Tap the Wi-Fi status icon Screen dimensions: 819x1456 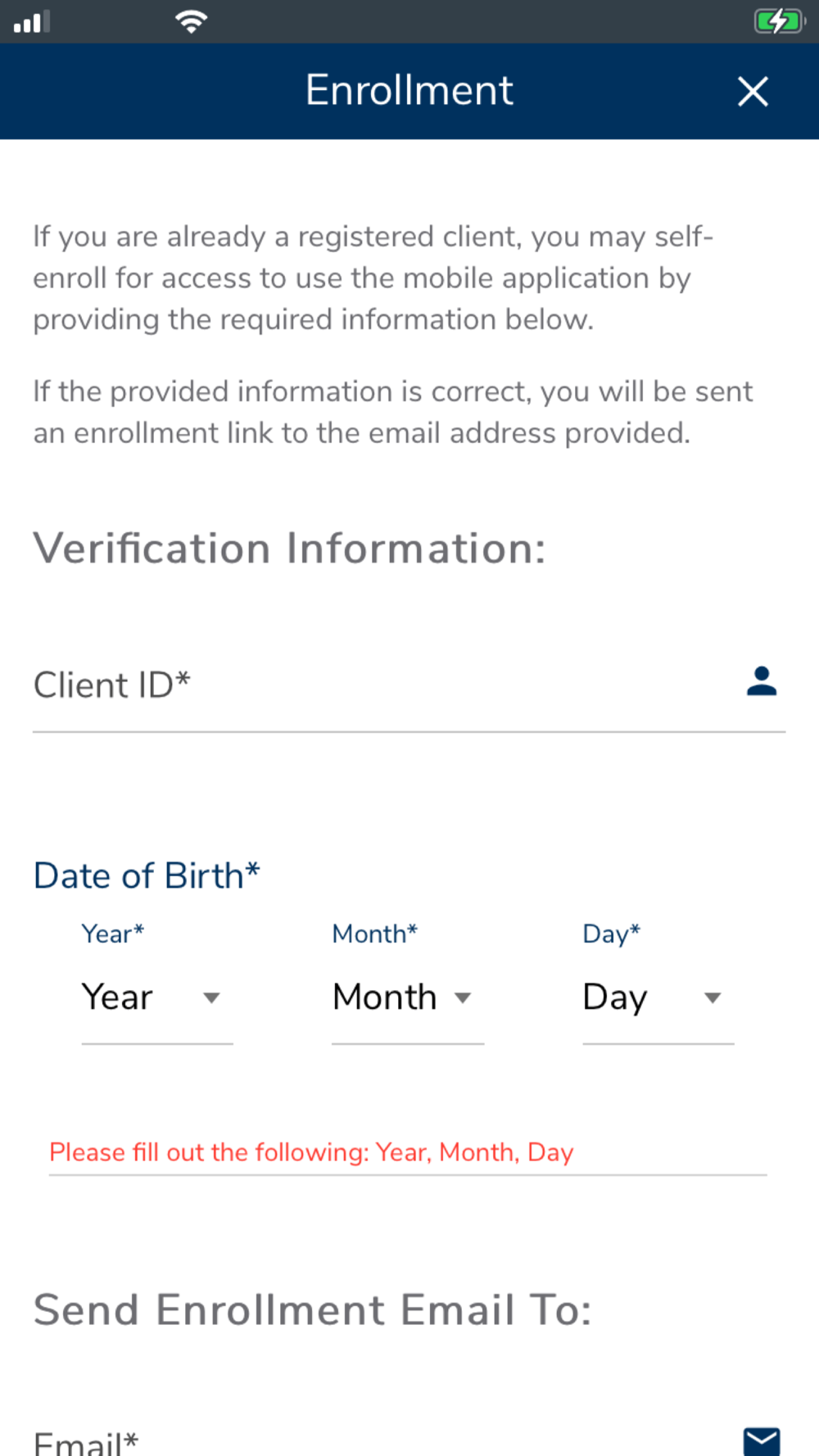pos(191,21)
